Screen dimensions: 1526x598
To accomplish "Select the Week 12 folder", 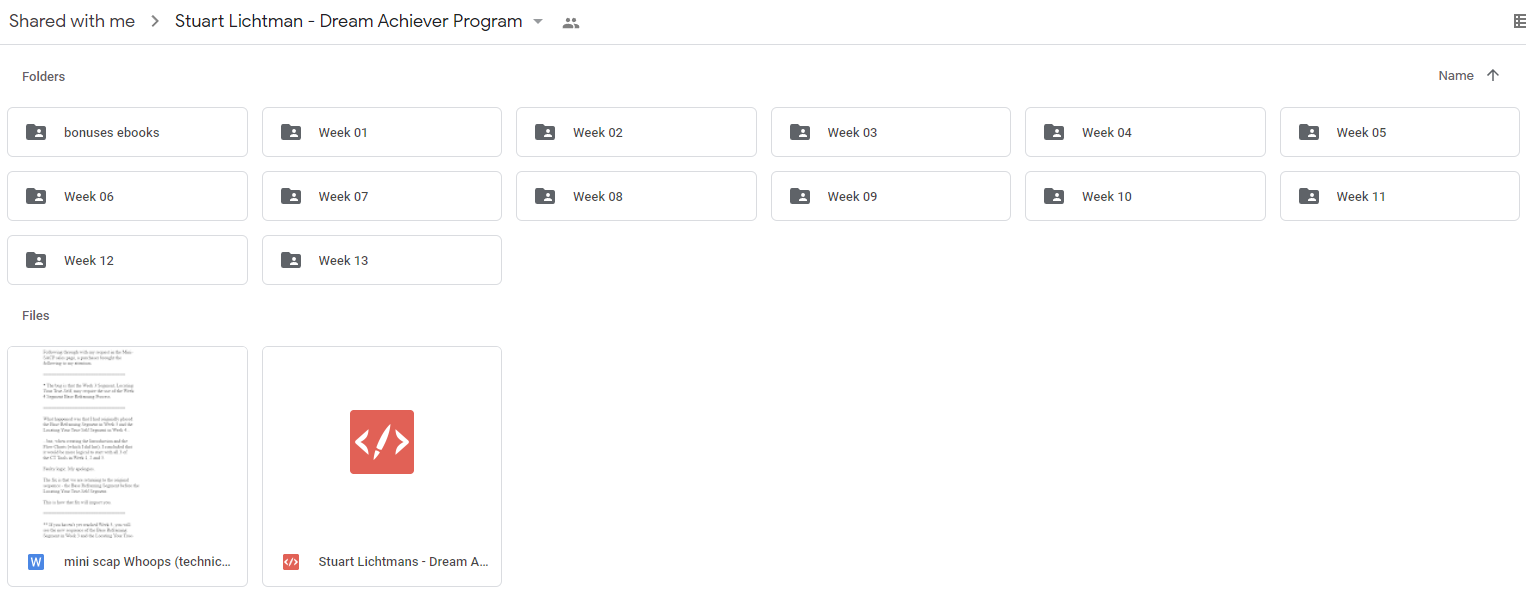I will (x=127, y=260).
